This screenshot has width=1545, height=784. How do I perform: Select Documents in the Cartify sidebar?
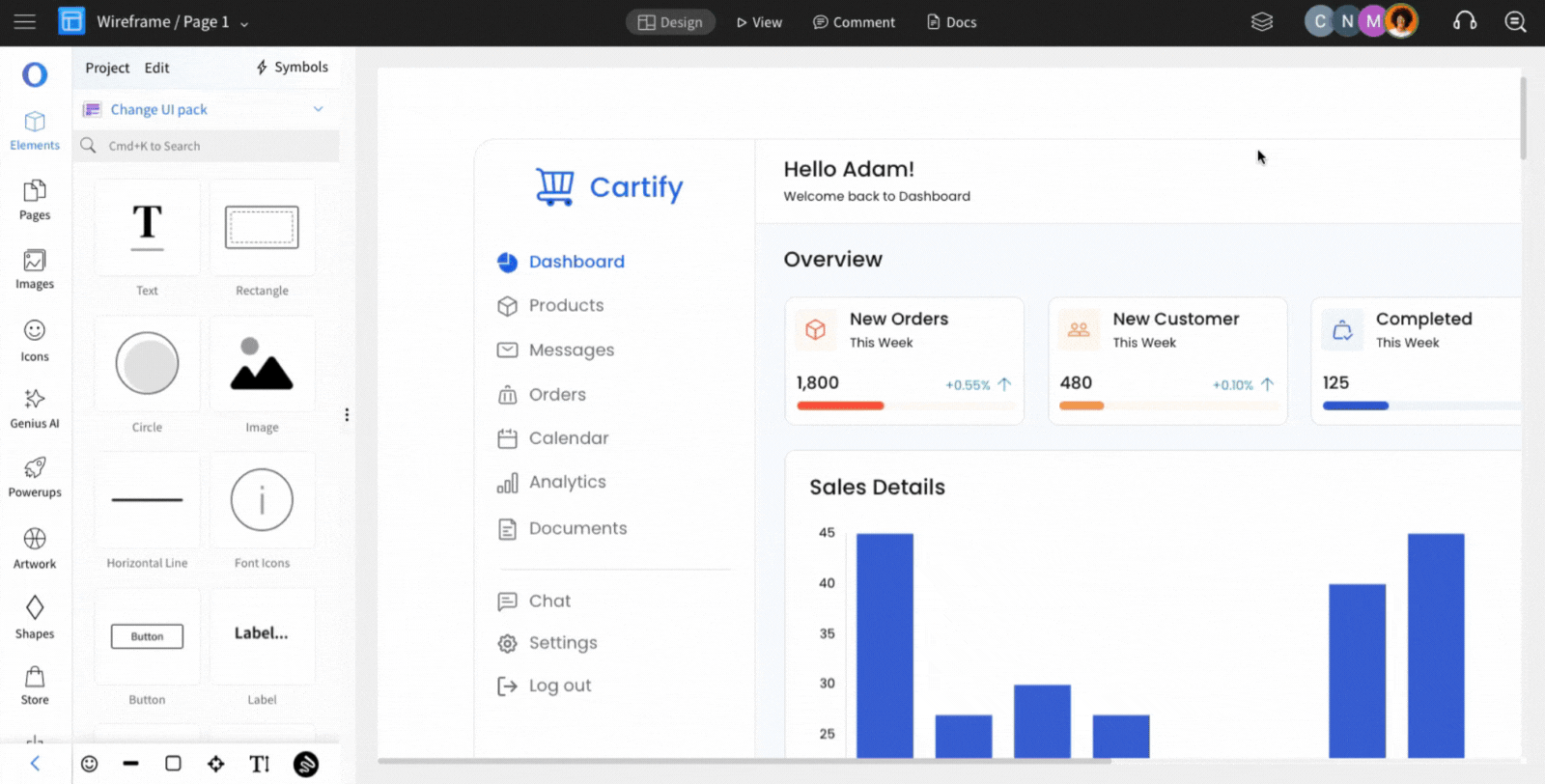pyautogui.click(x=562, y=529)
